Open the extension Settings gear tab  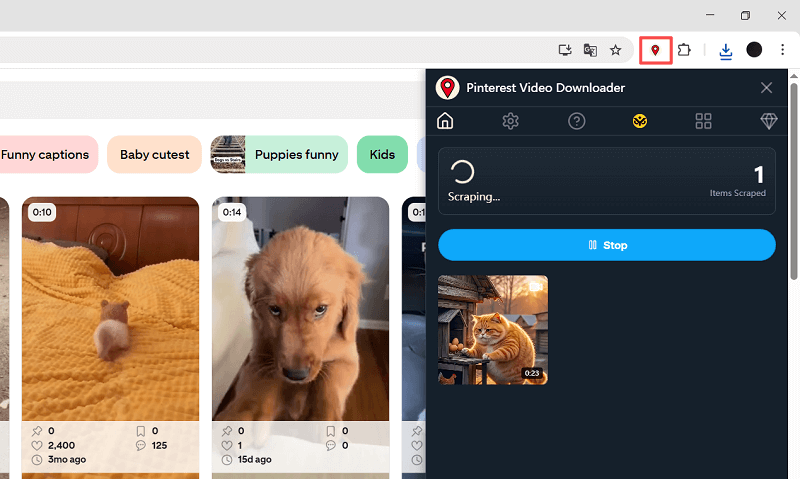tap(510, 121)
